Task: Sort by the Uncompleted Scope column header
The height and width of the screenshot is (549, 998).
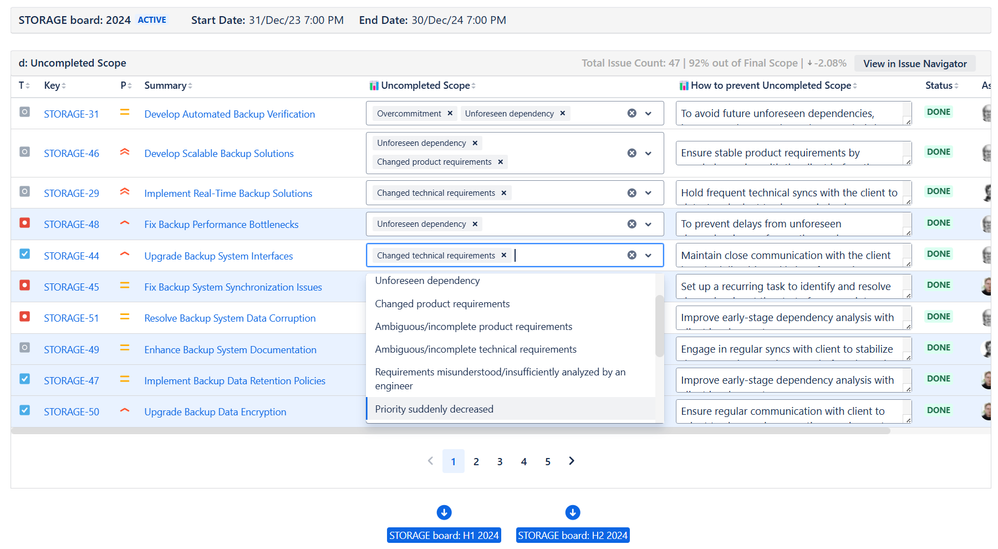Action: (423, 85)
